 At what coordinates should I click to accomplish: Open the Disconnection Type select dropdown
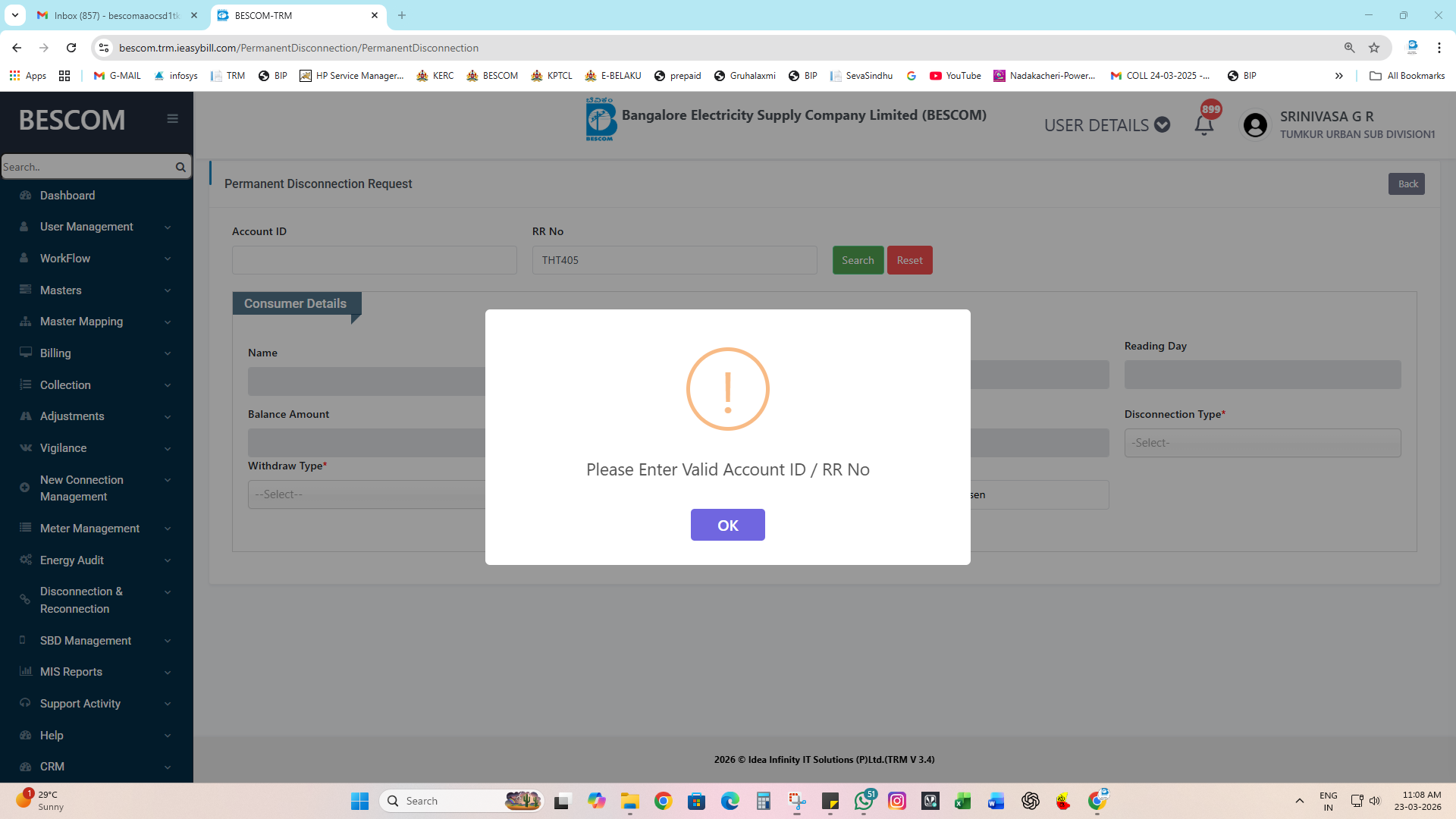(x=1262, y=443)
